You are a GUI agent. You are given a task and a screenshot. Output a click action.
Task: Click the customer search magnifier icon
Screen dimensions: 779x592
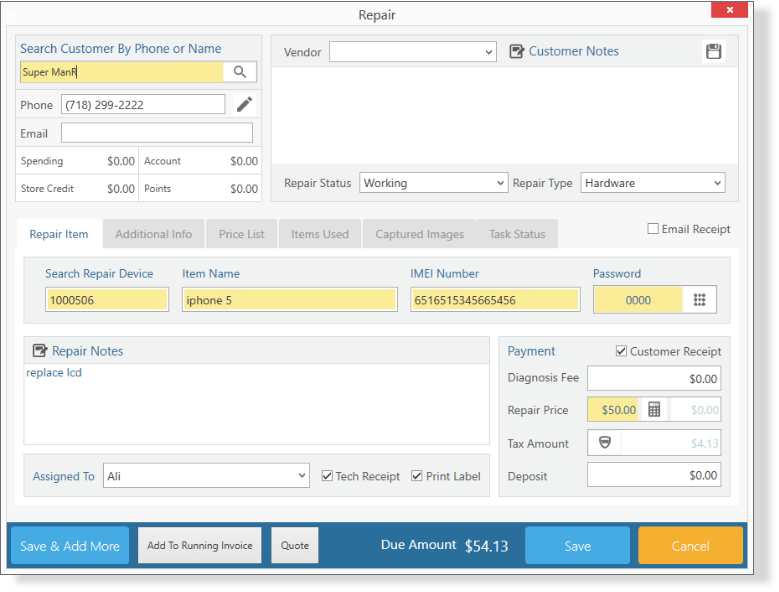click(x=239, y=72)
